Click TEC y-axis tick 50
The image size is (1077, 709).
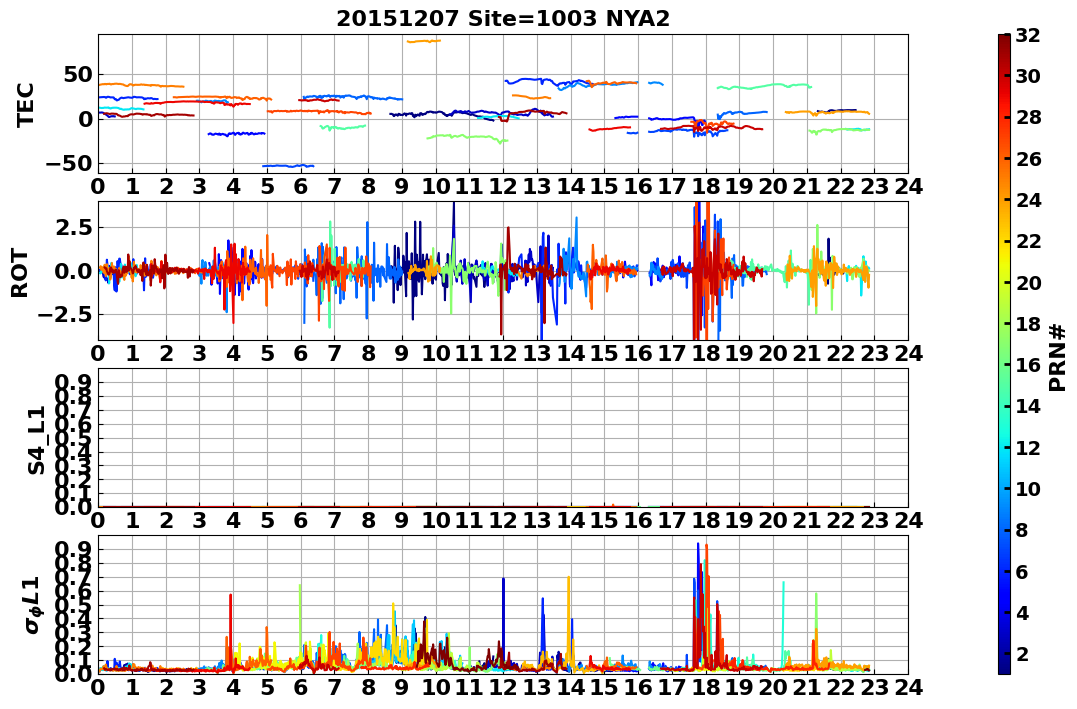pos(78,75)
